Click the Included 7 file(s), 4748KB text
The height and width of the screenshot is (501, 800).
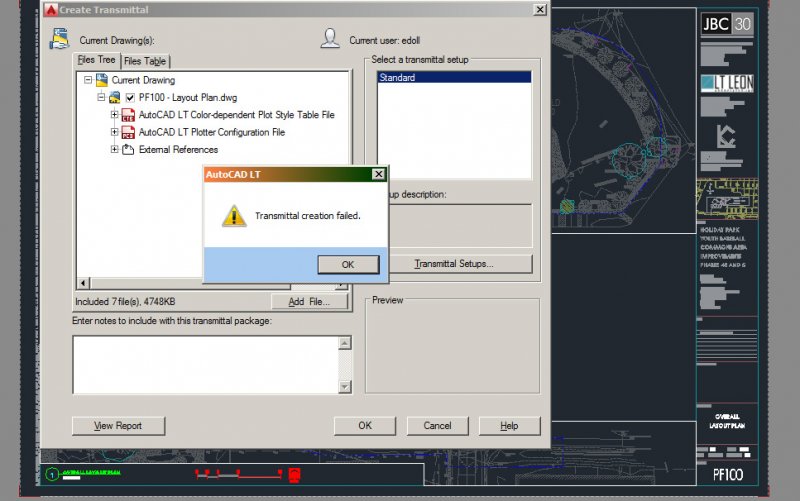(125, 302)
